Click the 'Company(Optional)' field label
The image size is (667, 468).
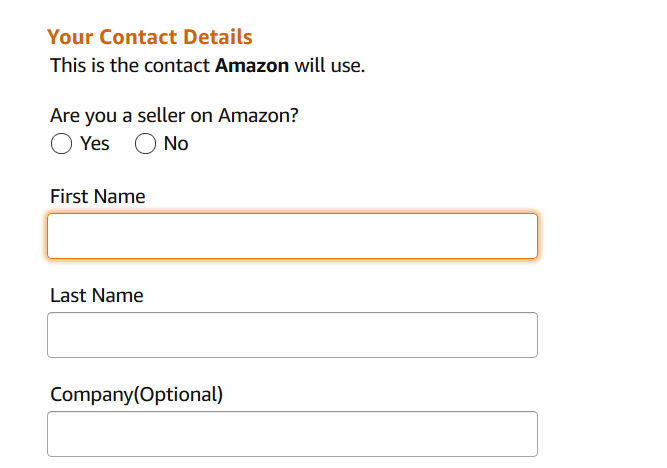coord(137,395)
